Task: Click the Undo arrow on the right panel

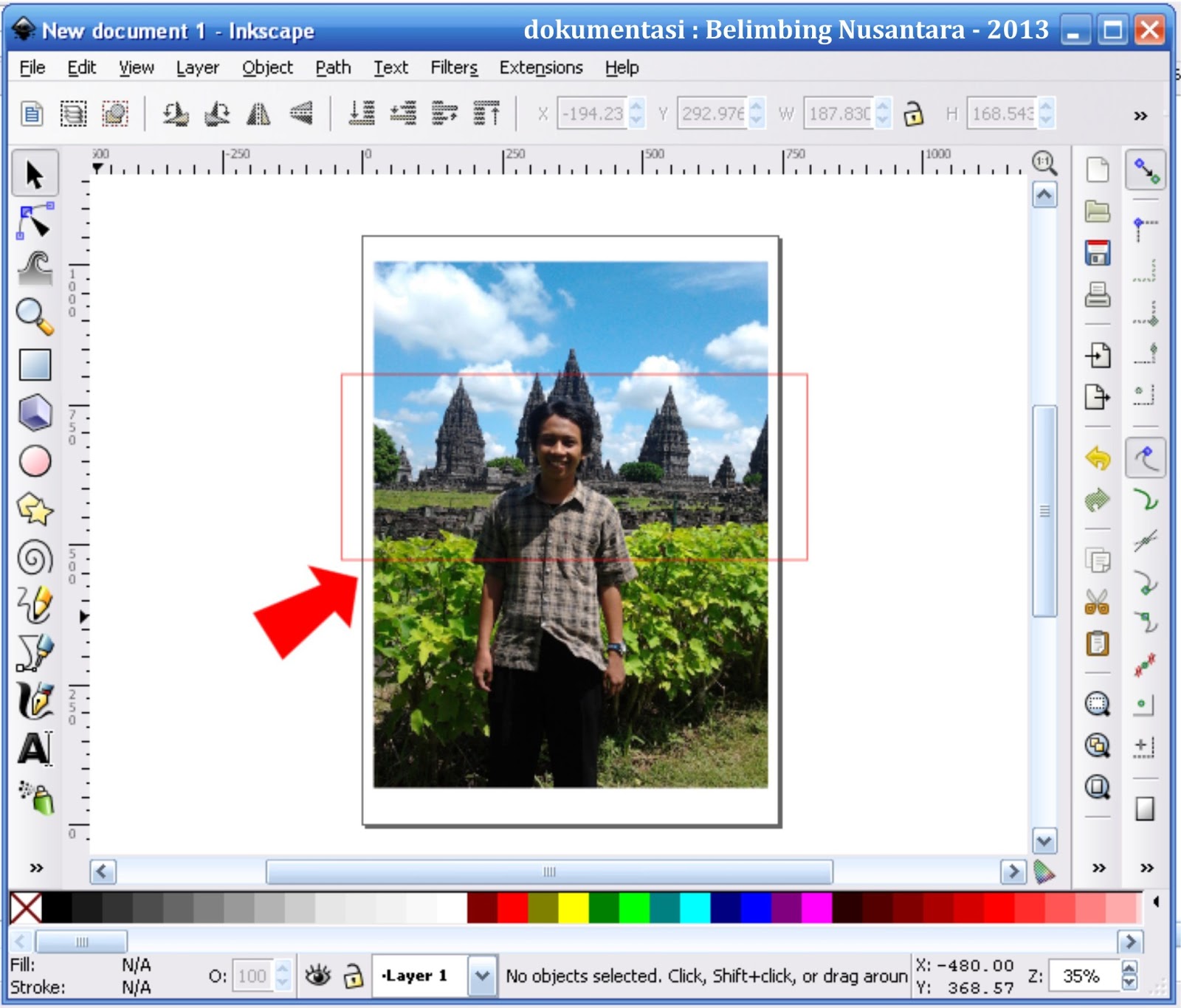Action: click(1098, 456)
